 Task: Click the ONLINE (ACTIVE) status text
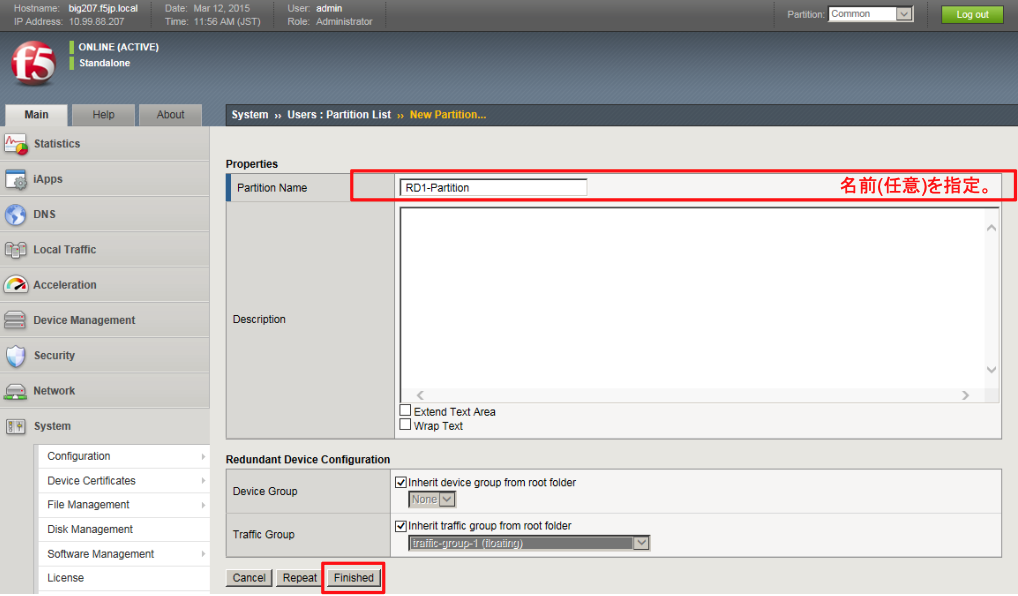point(119,47)
